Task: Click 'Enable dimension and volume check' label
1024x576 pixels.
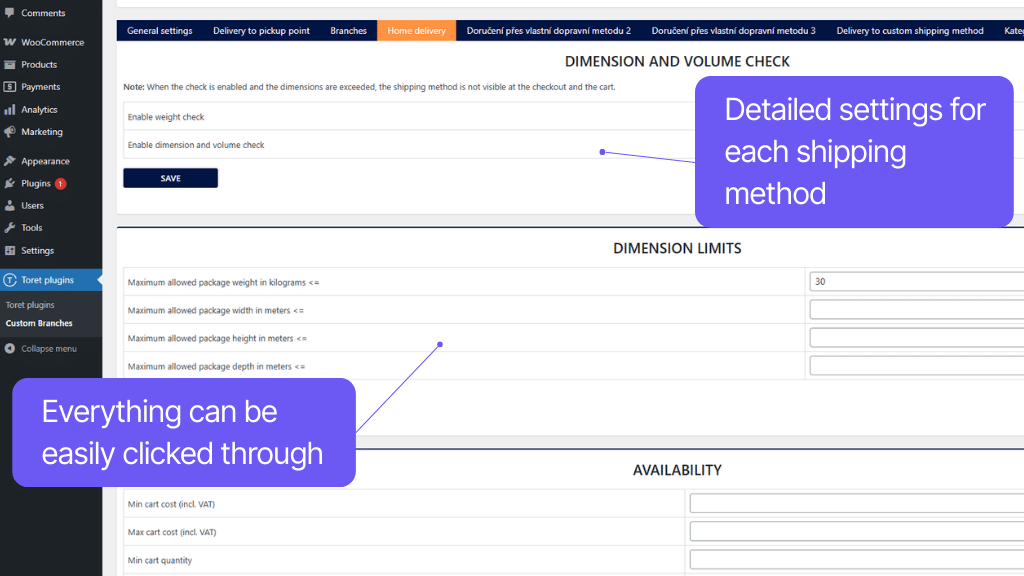Action: click(x=196, y=145)
